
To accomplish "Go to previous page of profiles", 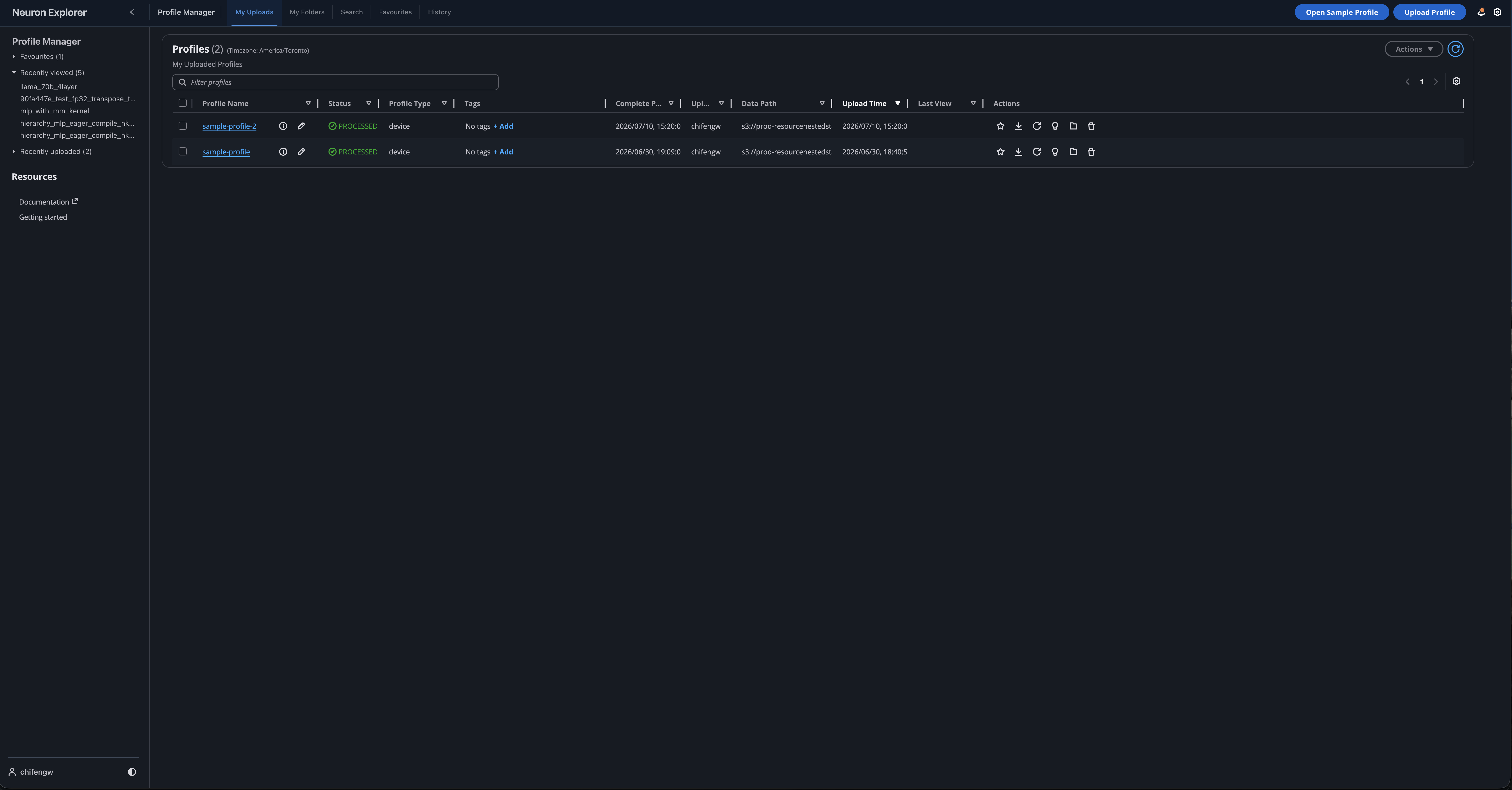I will click(1407, 82).
